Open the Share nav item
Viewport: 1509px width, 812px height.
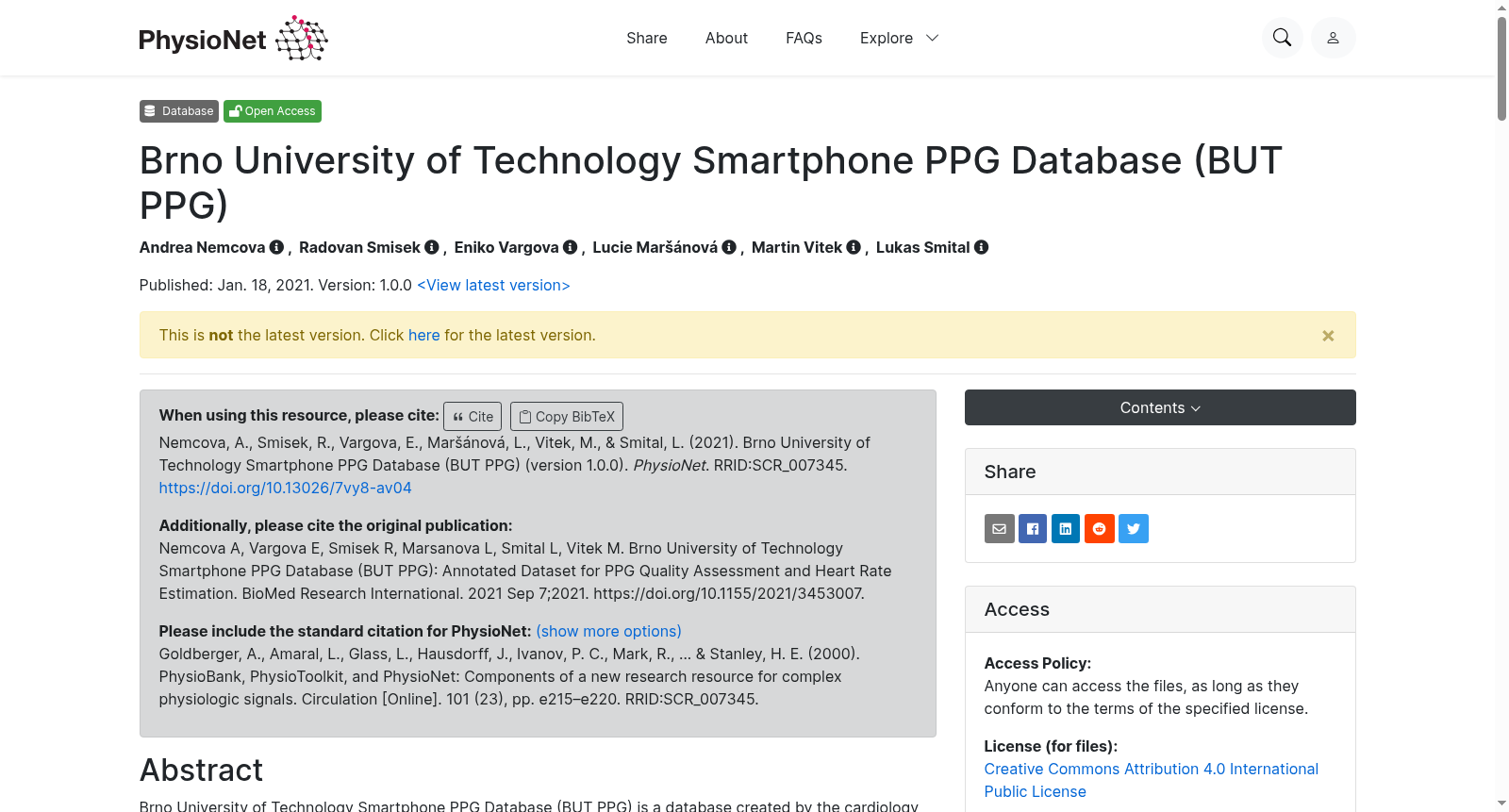[647, 38]
